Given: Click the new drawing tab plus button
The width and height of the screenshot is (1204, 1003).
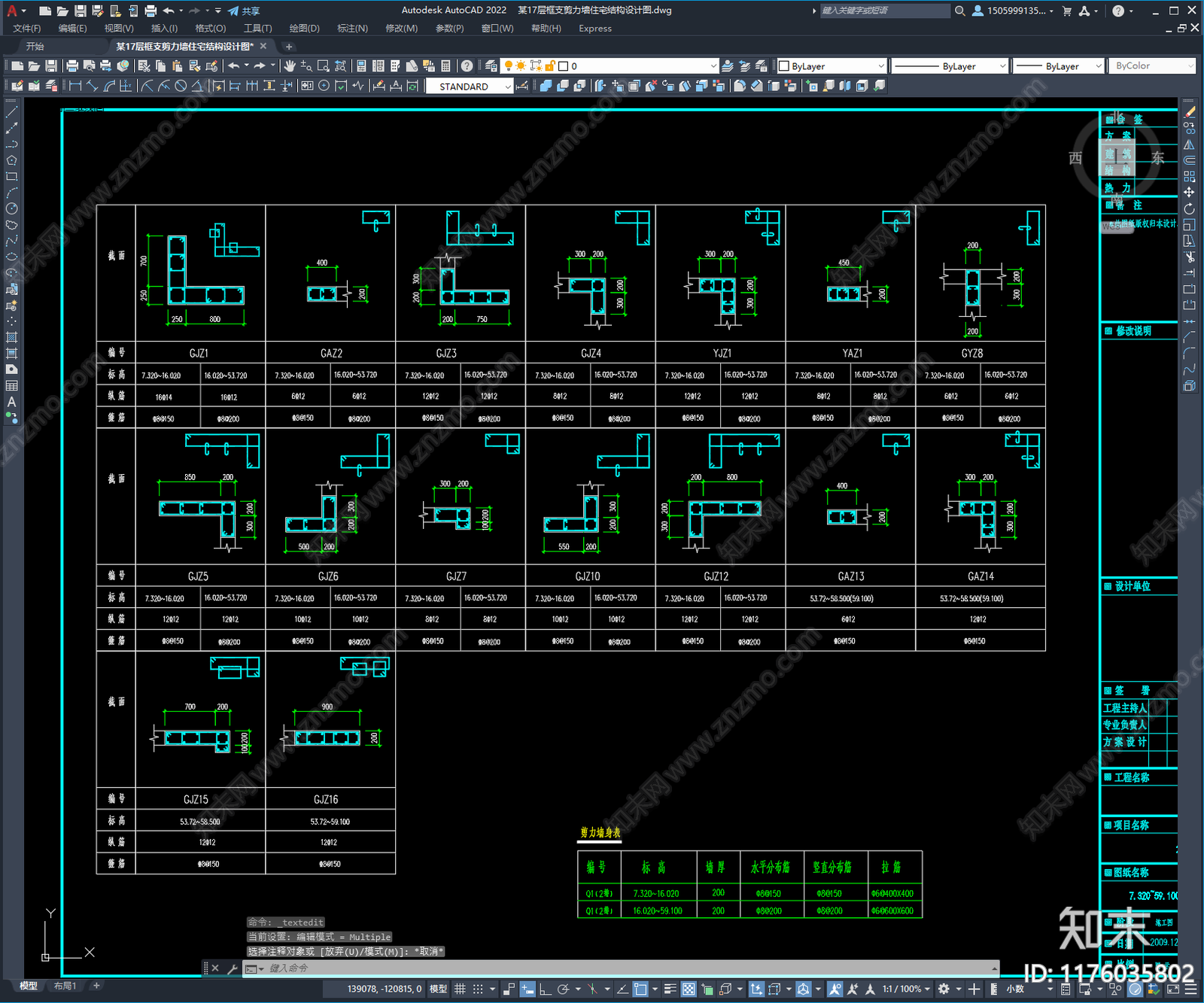Looking at the screenshot, I should 289,47.
